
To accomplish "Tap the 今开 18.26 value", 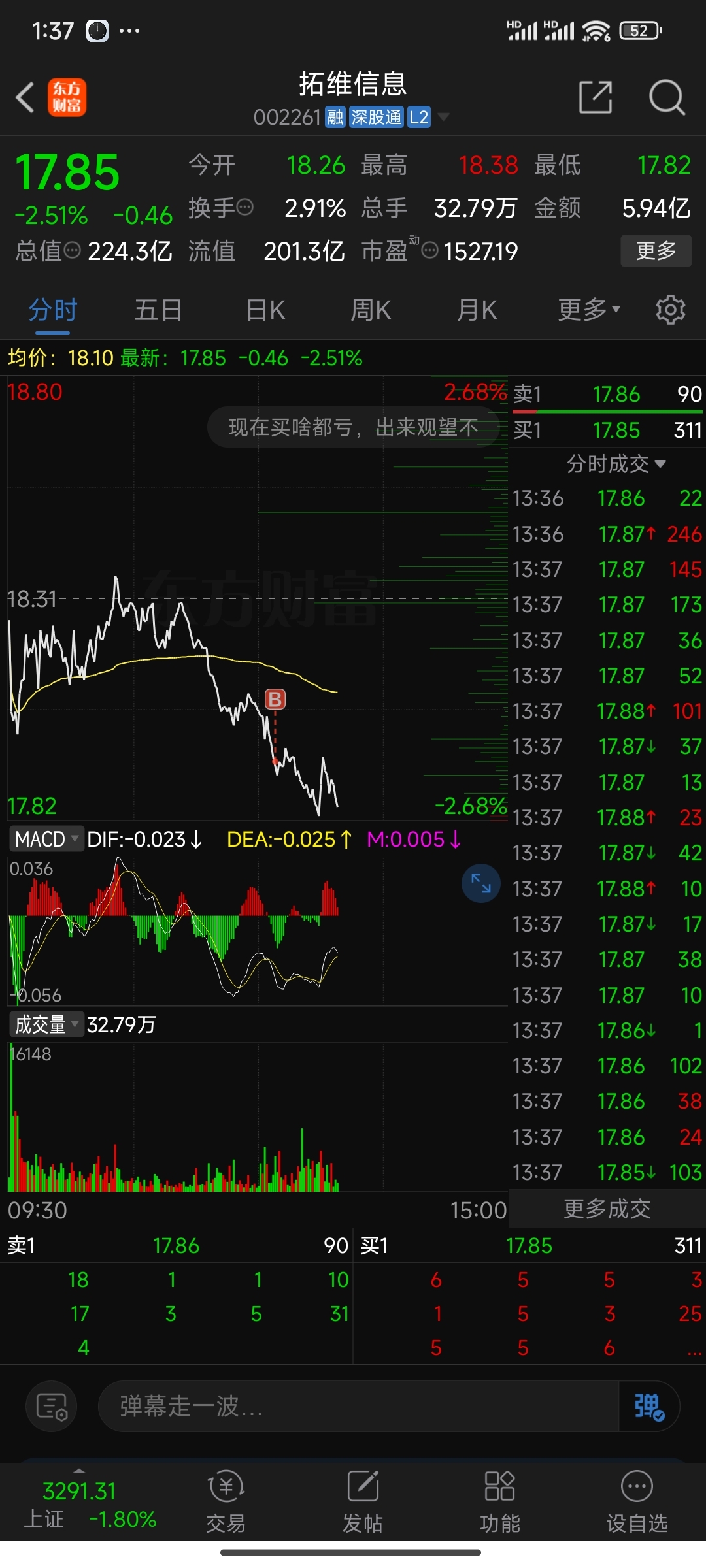I will pyautogui.click(x=316, y=165).
